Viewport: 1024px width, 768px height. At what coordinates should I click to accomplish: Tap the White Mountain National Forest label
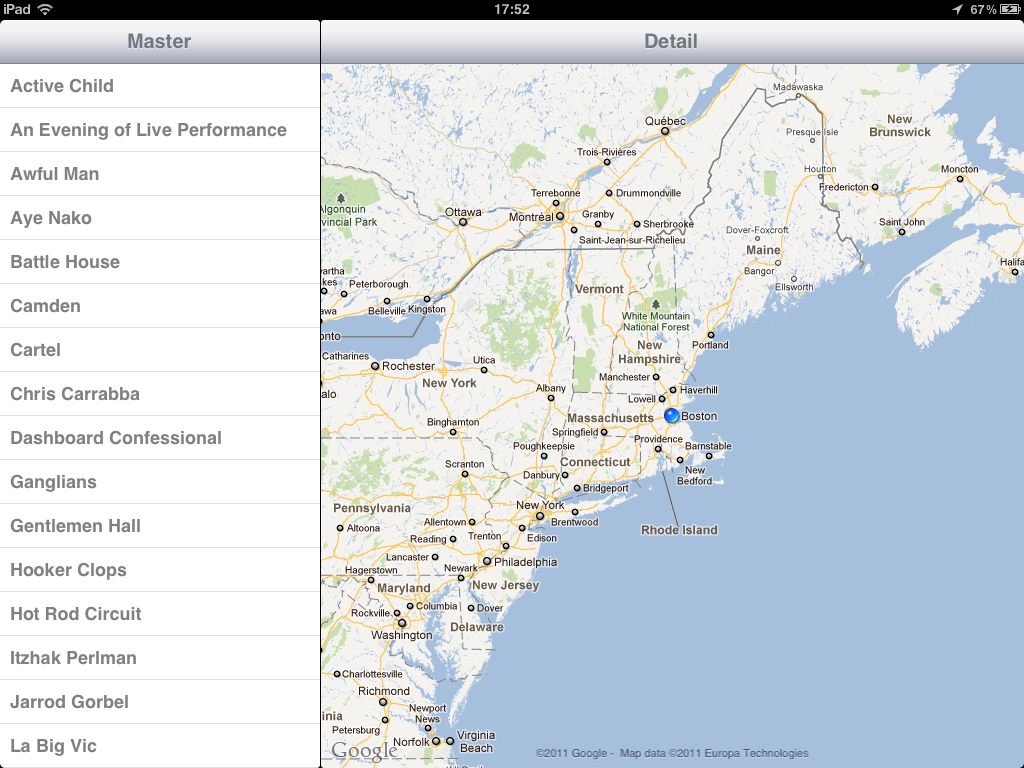coord(656,321)
